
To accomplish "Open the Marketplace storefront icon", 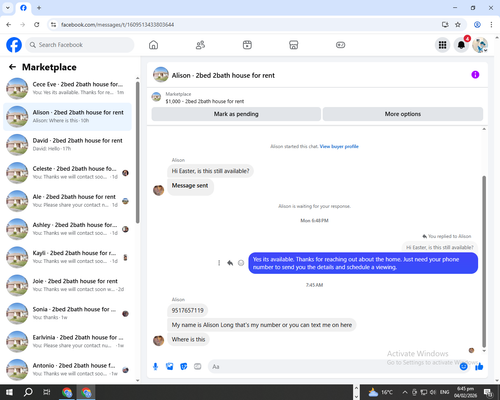I will coord(293,45).
